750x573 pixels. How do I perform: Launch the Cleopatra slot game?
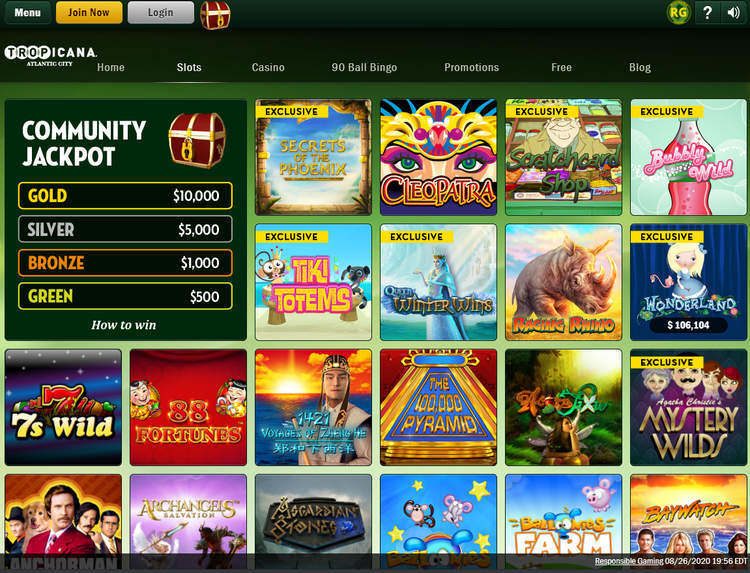438,157
